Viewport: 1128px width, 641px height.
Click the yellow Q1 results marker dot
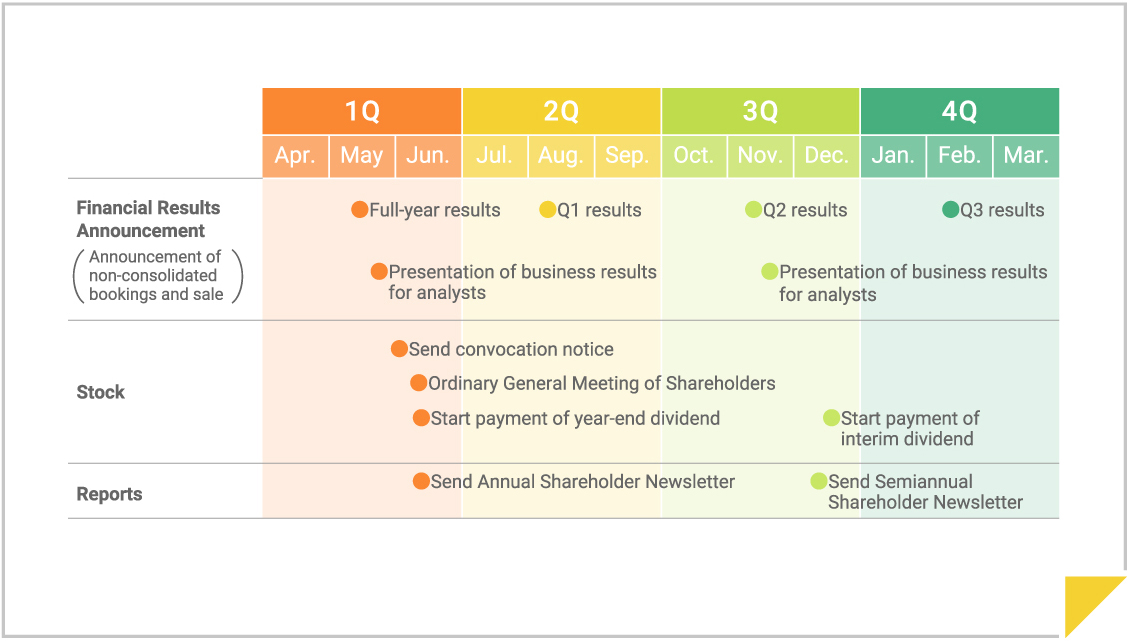click(x=548, y=210)
